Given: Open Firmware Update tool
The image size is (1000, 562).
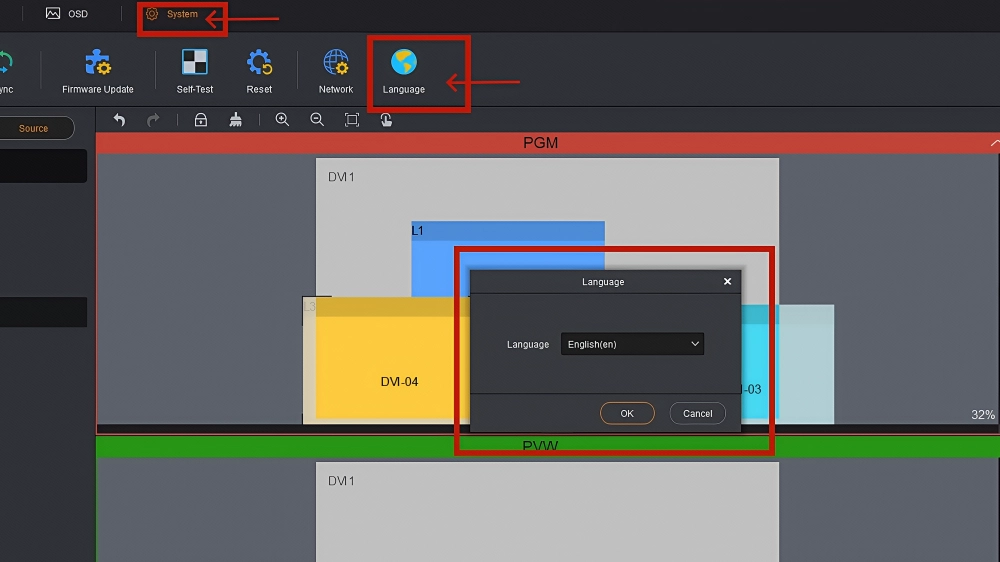Looking at the screenshot, I should pos(98,71).
